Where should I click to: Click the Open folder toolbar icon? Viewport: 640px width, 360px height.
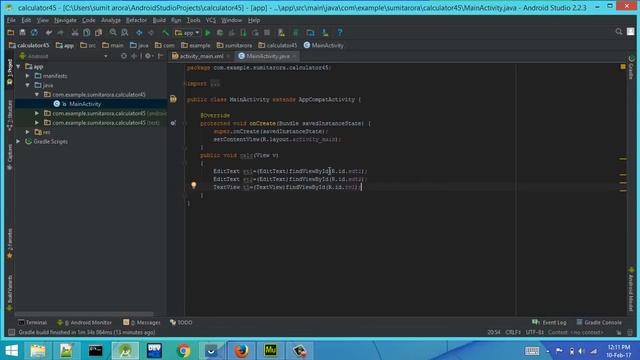11,33
